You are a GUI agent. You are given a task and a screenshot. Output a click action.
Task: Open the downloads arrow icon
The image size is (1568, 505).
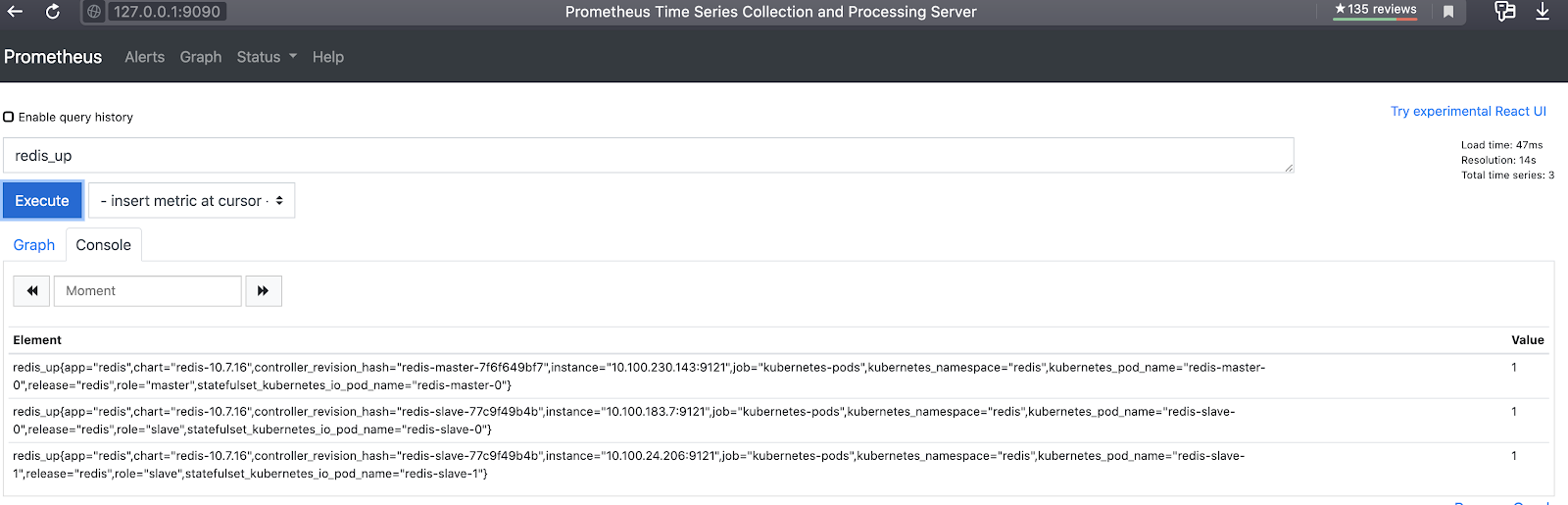click(x=1543, y=11)
